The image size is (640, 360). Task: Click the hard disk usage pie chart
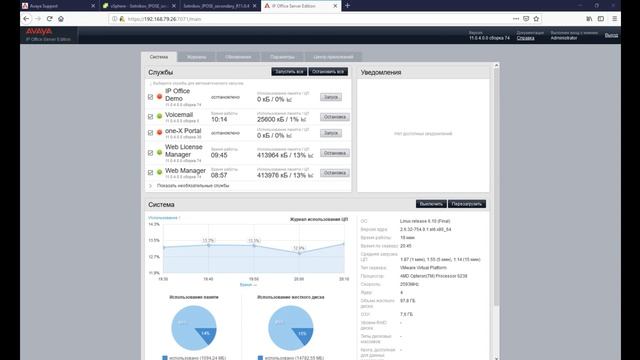[291, 328]
